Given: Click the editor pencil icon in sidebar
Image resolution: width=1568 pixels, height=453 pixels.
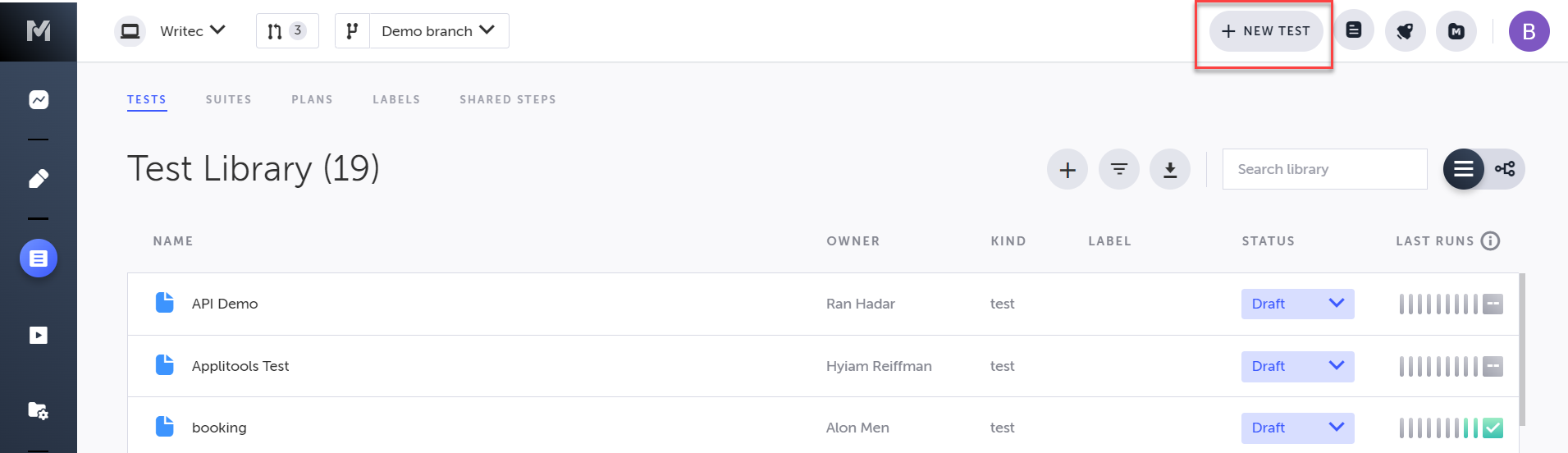Looking at the screenshot, I should click(39, 179).
